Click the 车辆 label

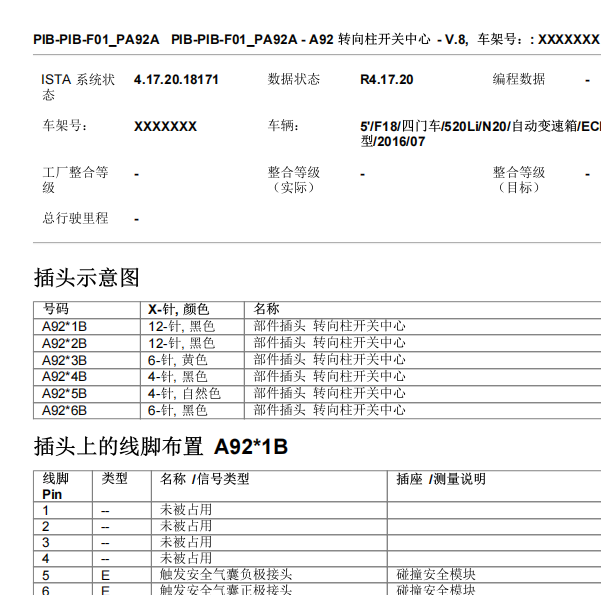point(283,125)
